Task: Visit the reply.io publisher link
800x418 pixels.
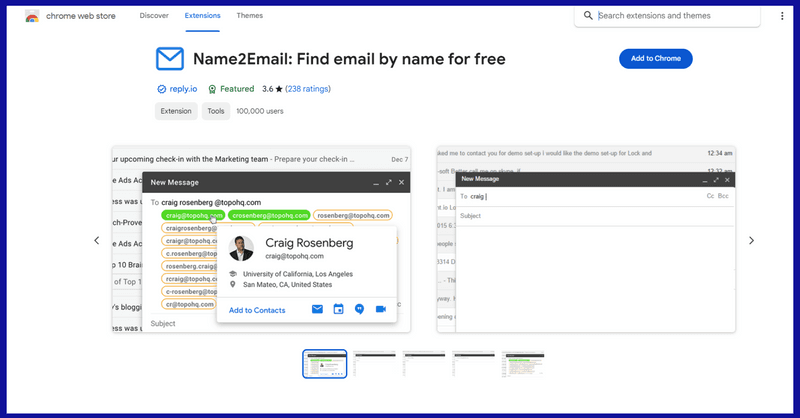Action: [183, 89]
